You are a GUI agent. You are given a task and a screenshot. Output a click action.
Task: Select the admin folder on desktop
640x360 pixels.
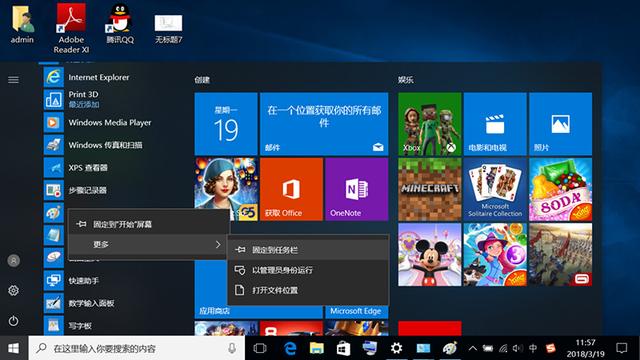(x=22, y=24)
